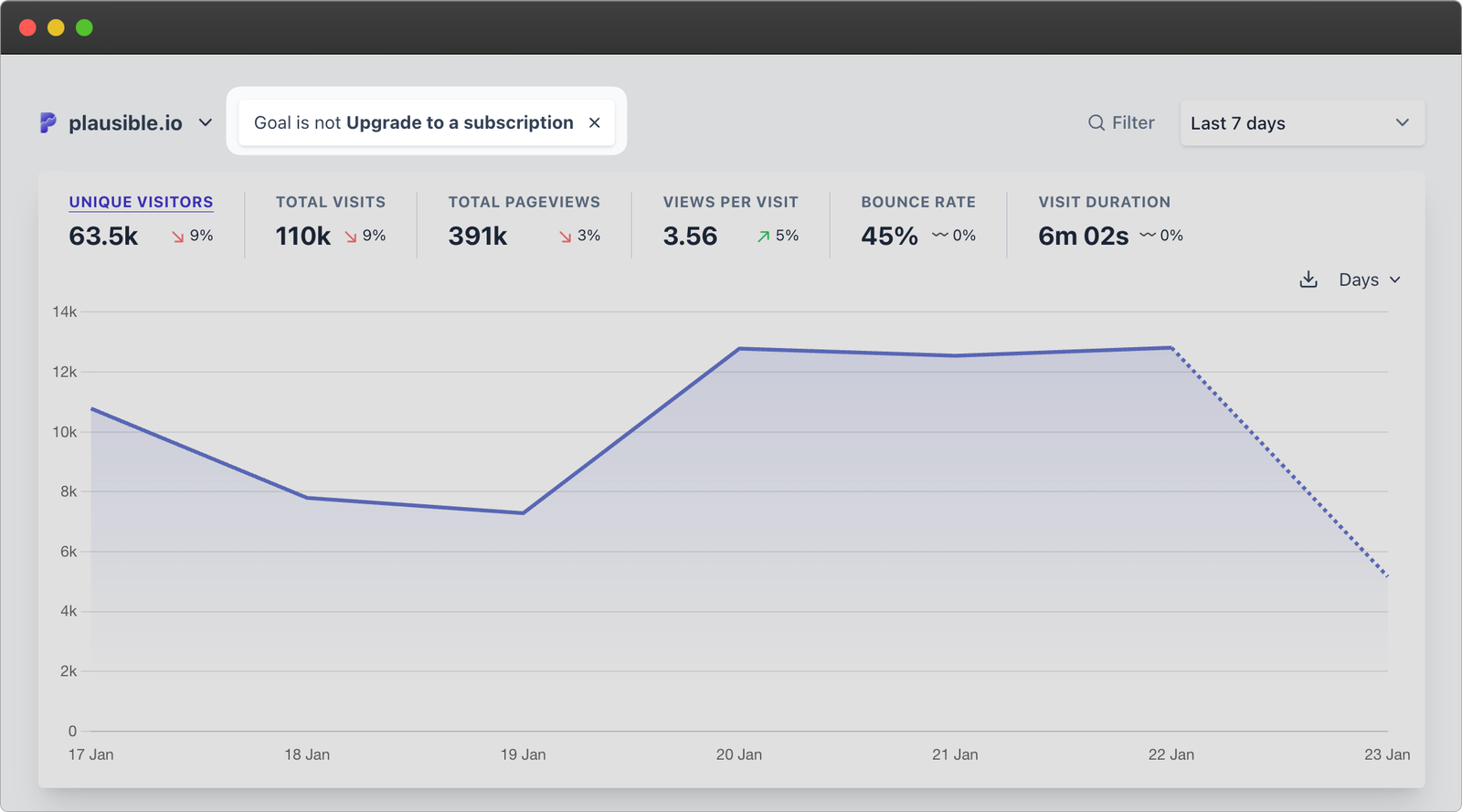The width and height of the screenshot is (1462, 812).
Task: Click the Filter button text
Action: [x=1133, y=122]
